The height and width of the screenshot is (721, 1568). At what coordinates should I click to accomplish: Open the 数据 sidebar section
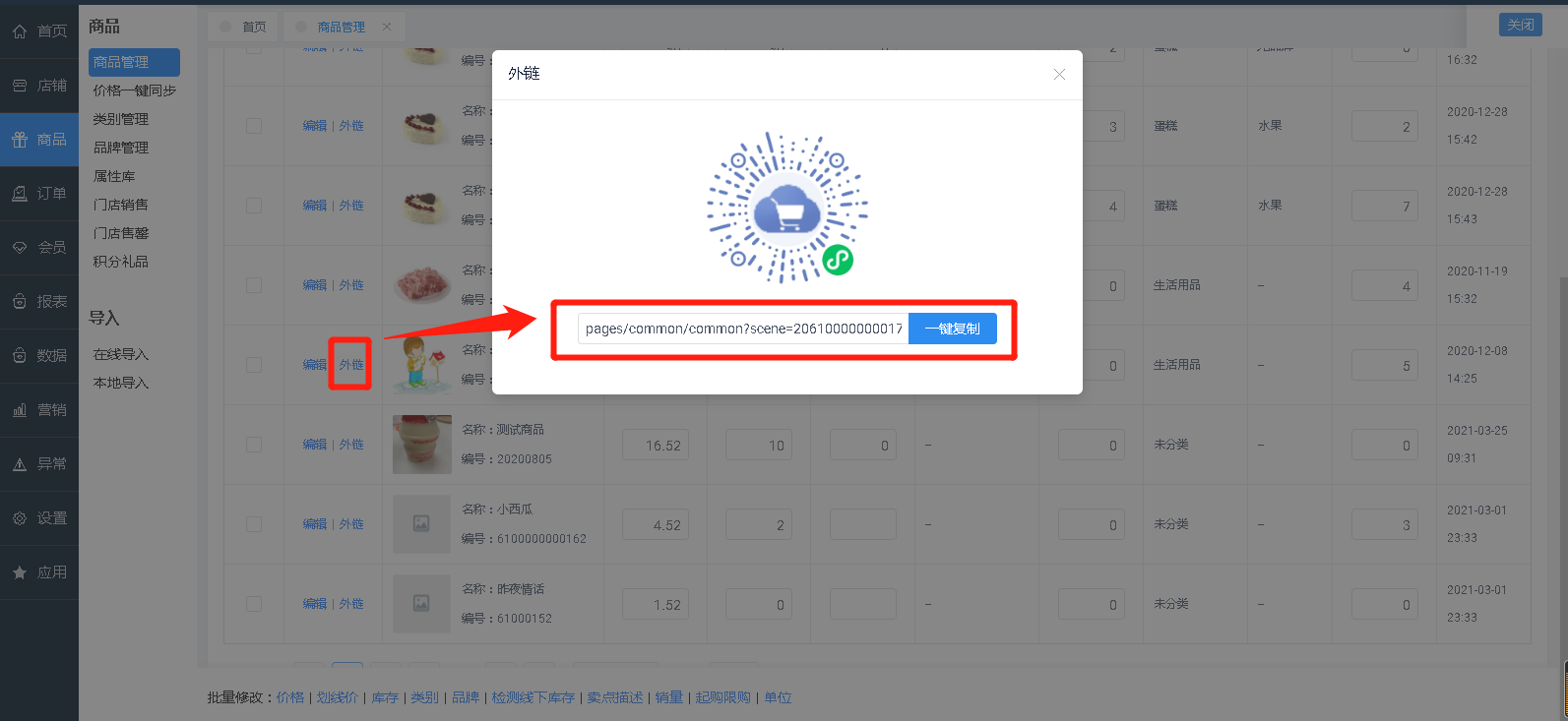click(x=39, y=356)
